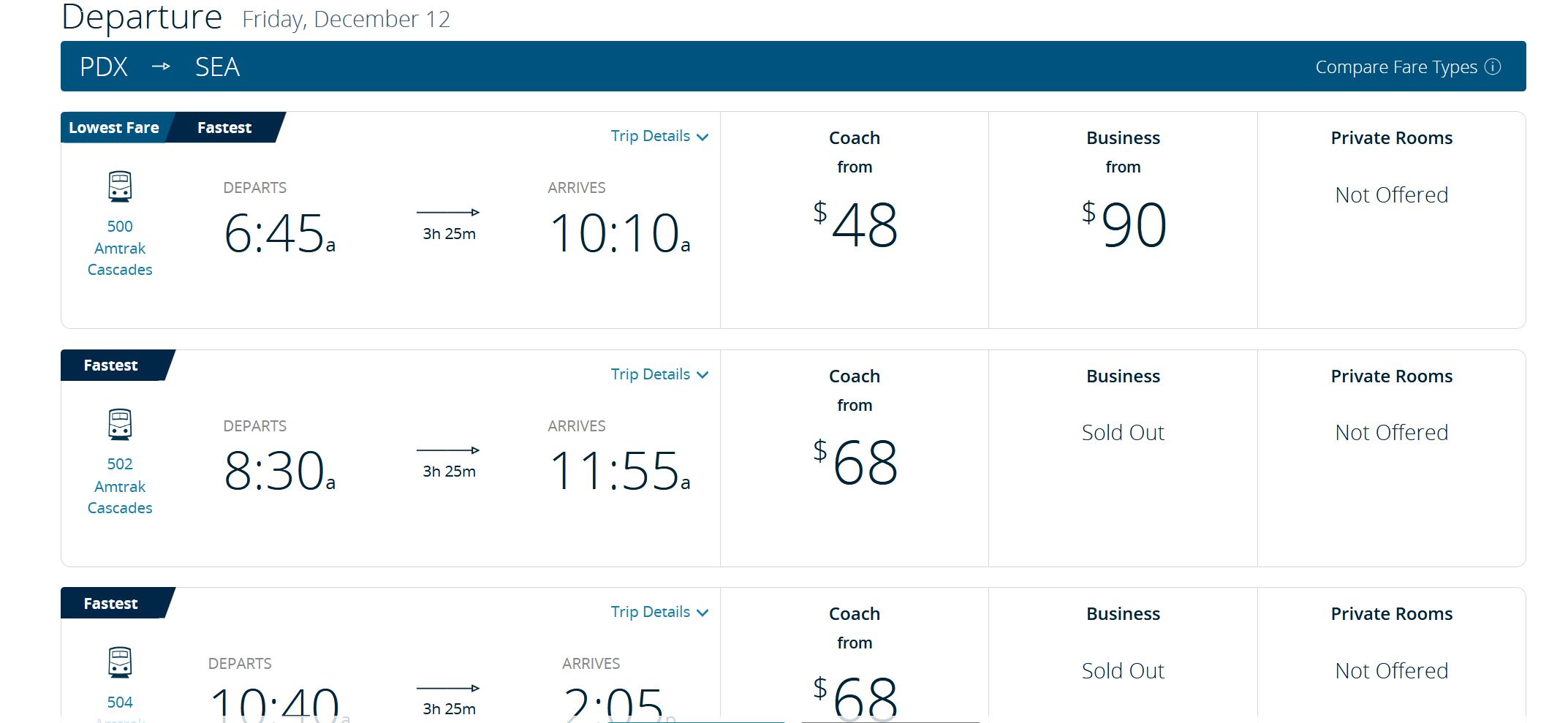
Task: Open the Compare Fare Types link
Action: 1395,67
